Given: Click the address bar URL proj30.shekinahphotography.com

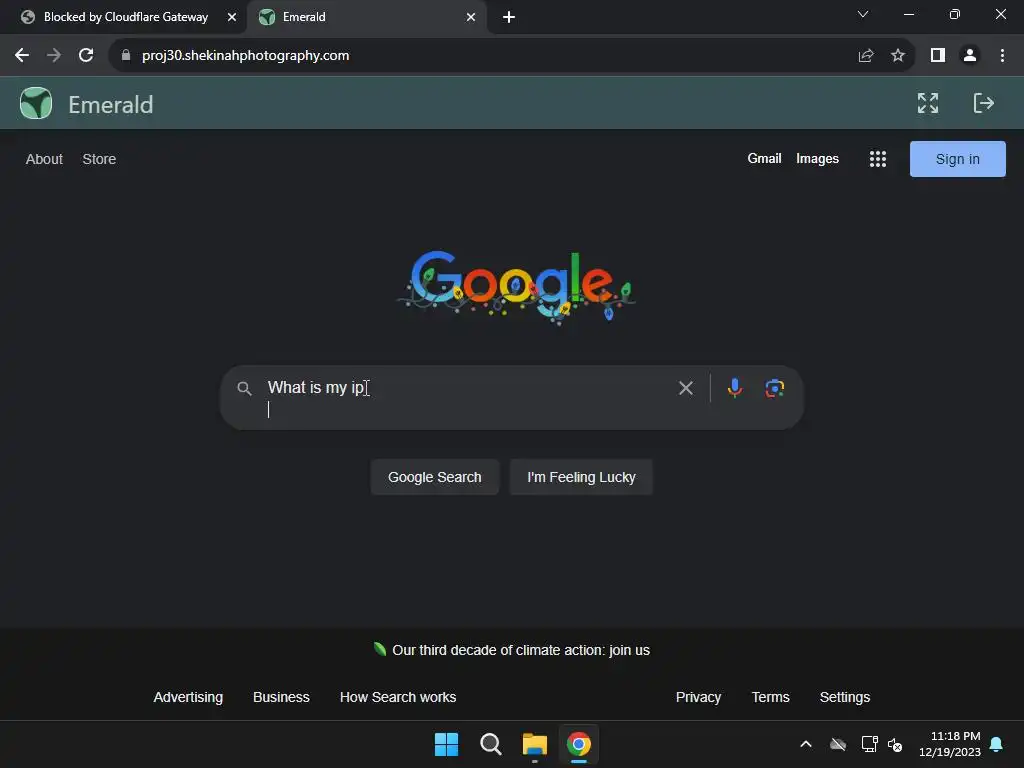Looking at the screenshot, I should [246, 56].
